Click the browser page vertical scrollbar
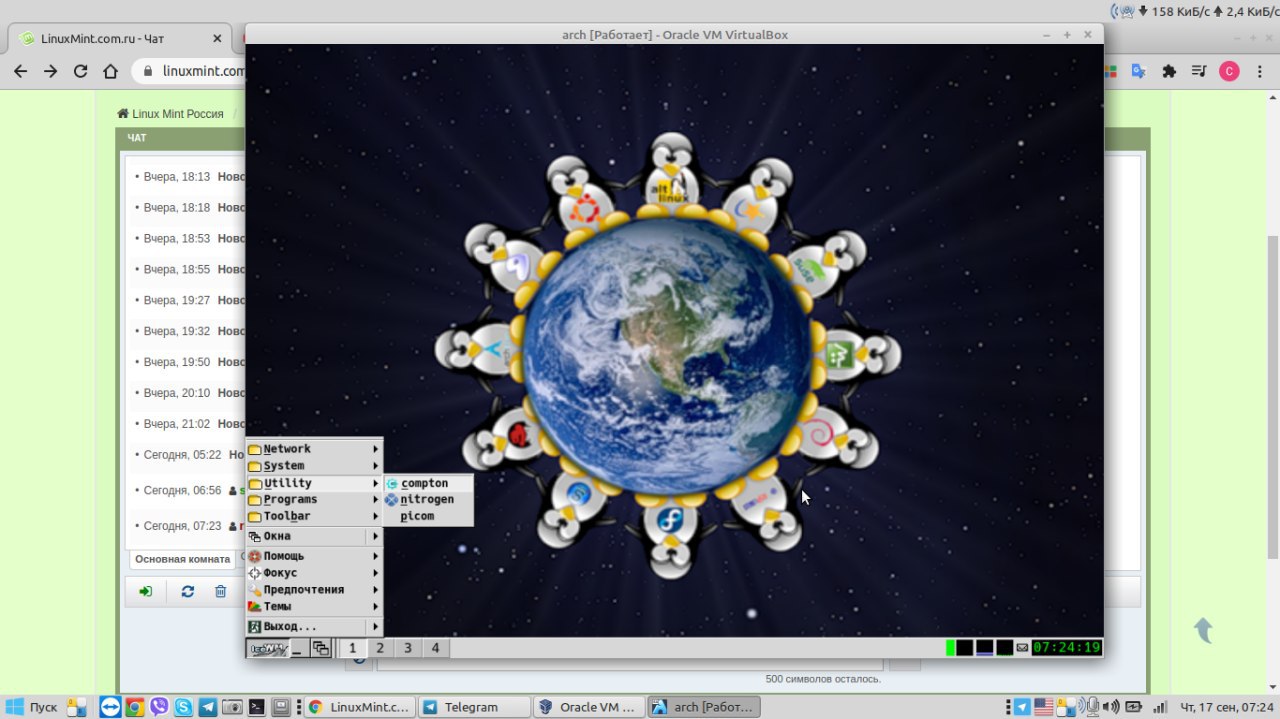1280x719 pixels. pos(1273,395)
